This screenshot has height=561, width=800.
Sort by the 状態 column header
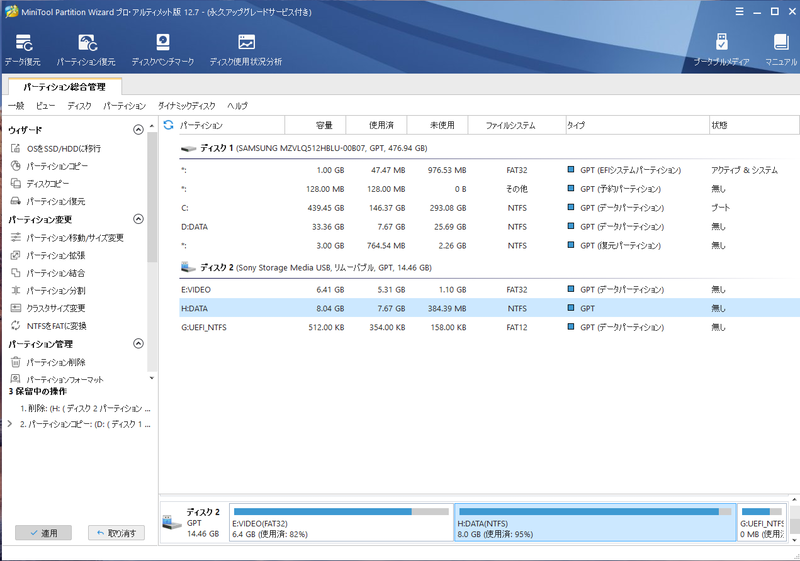pyautogui.click(x=754, y=125)
